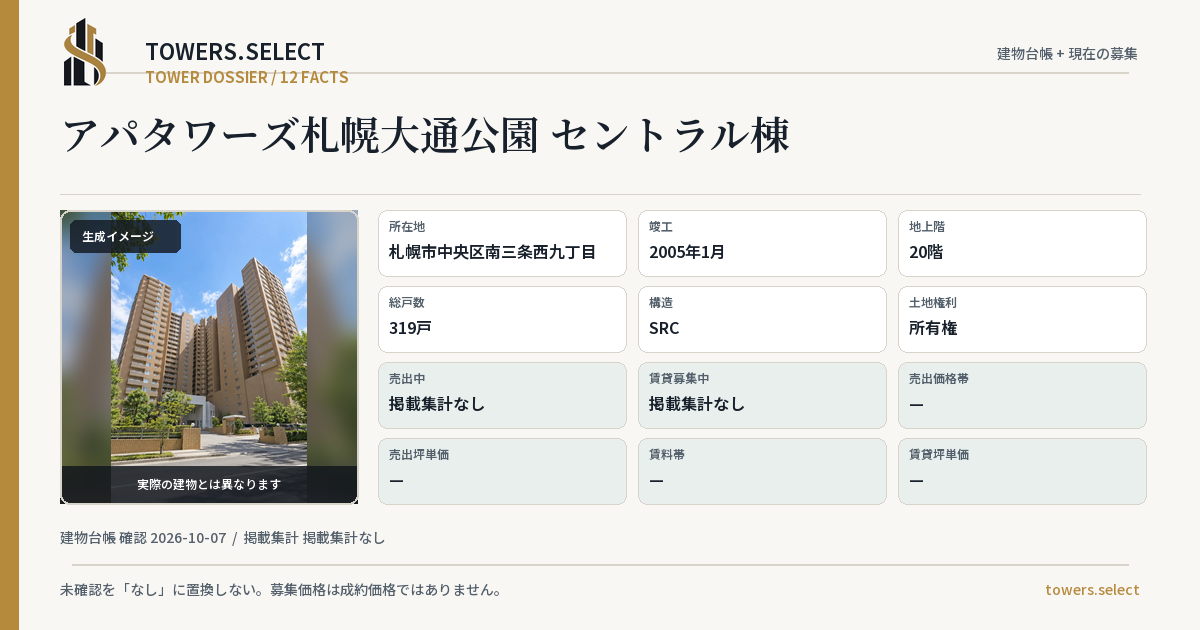Select the 土地権利 land rights card
1200x630 pixels.
[x=1022, y=319]
